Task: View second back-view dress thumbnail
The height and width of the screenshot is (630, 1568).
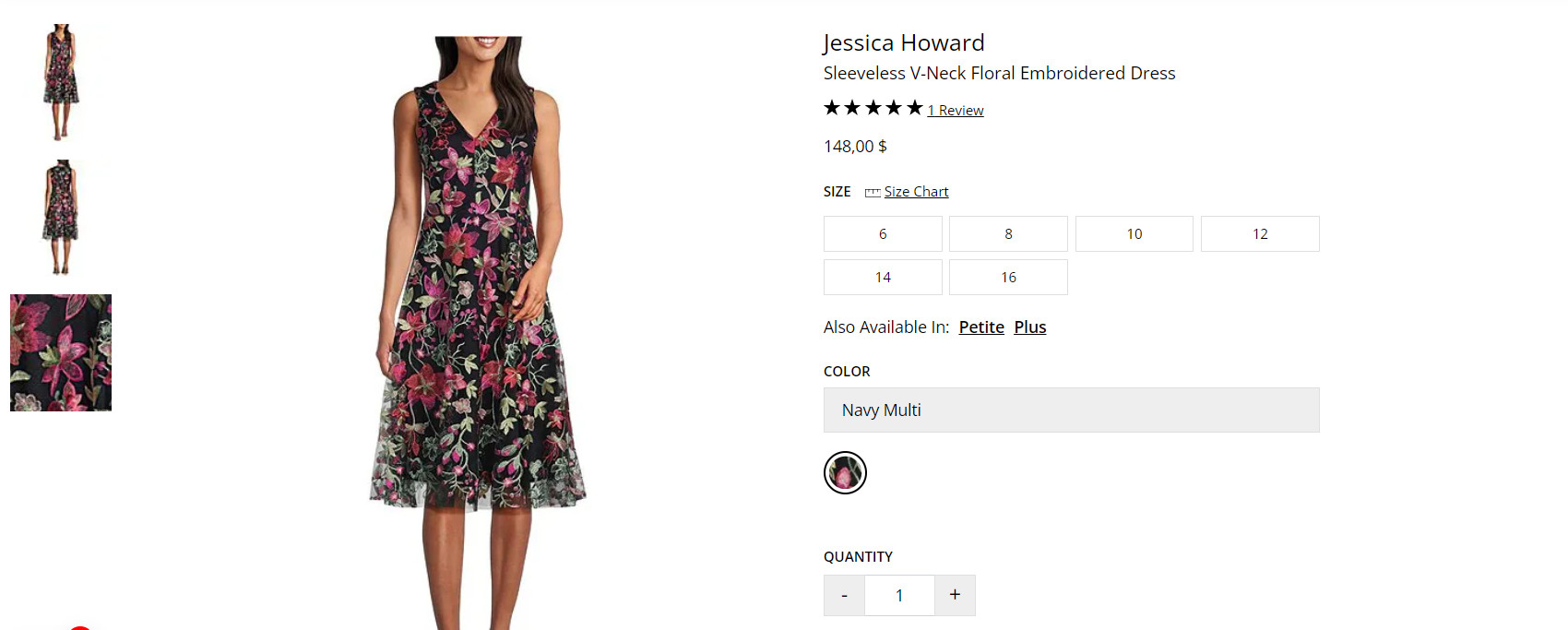Action: point(61,218)
